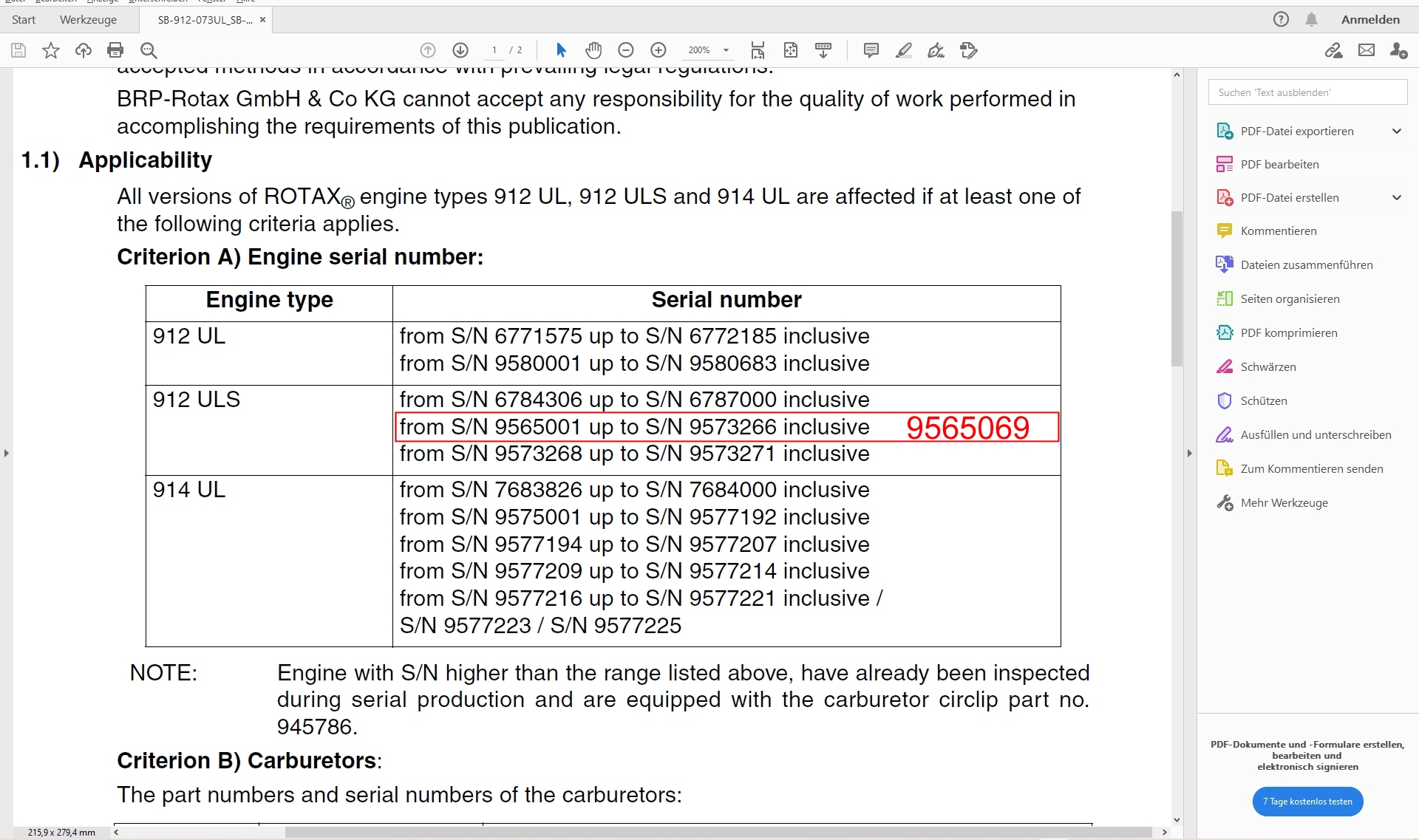Switch to the Start tab

[24, 20]
